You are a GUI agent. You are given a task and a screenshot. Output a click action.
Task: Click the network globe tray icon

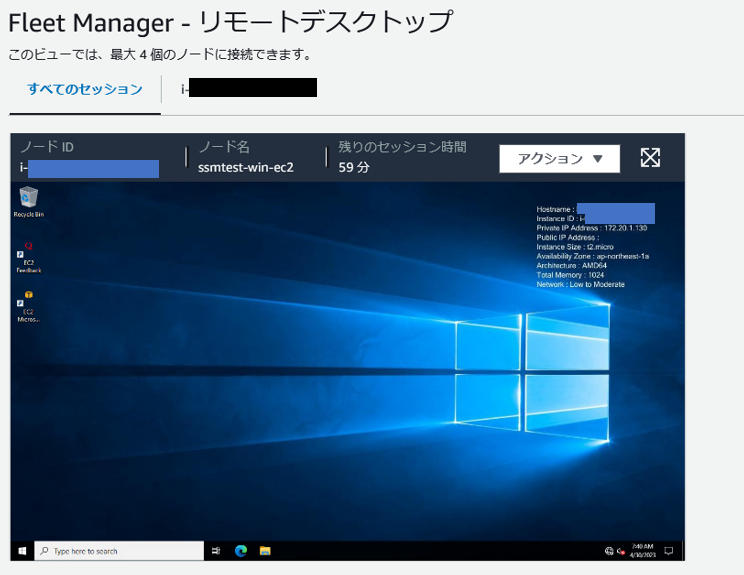coord(609,551)
